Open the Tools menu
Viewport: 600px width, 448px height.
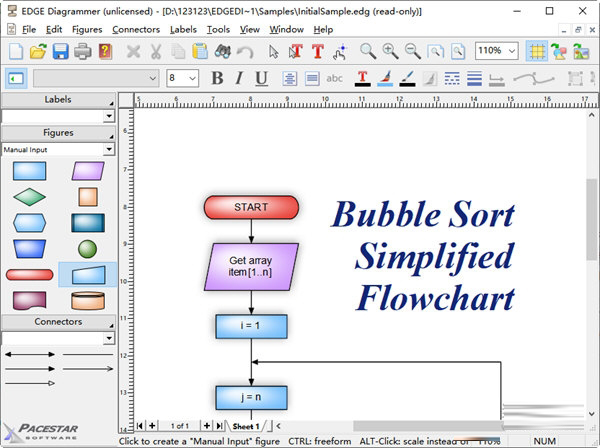(218, 29)
